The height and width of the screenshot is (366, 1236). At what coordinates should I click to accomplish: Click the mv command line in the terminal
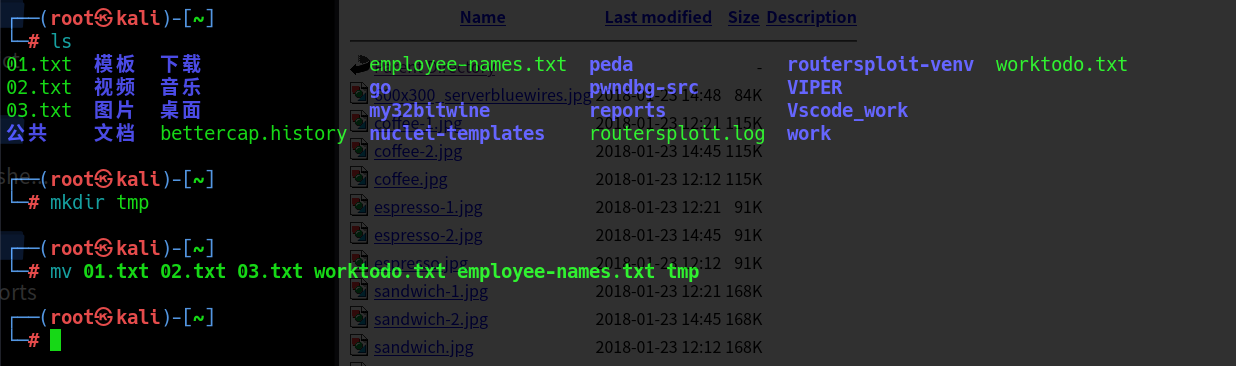click(x=374, y=271)
